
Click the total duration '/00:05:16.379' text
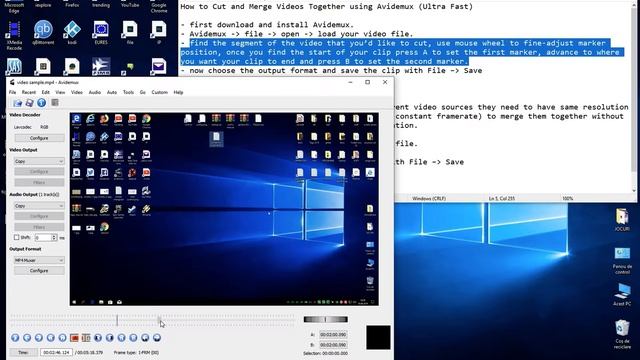pyautogui.click(x=89, y=352)
